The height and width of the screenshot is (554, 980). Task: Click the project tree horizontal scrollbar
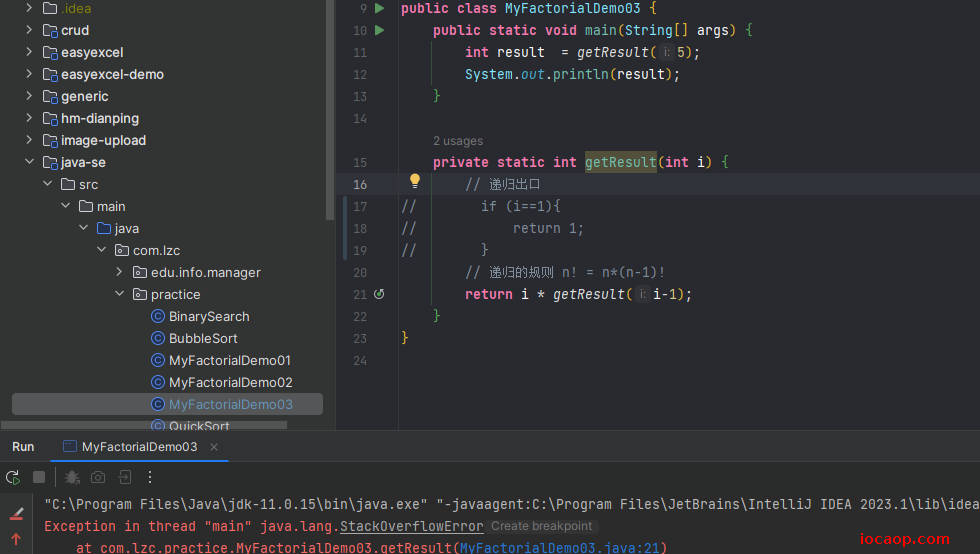(x=144, y=425)
